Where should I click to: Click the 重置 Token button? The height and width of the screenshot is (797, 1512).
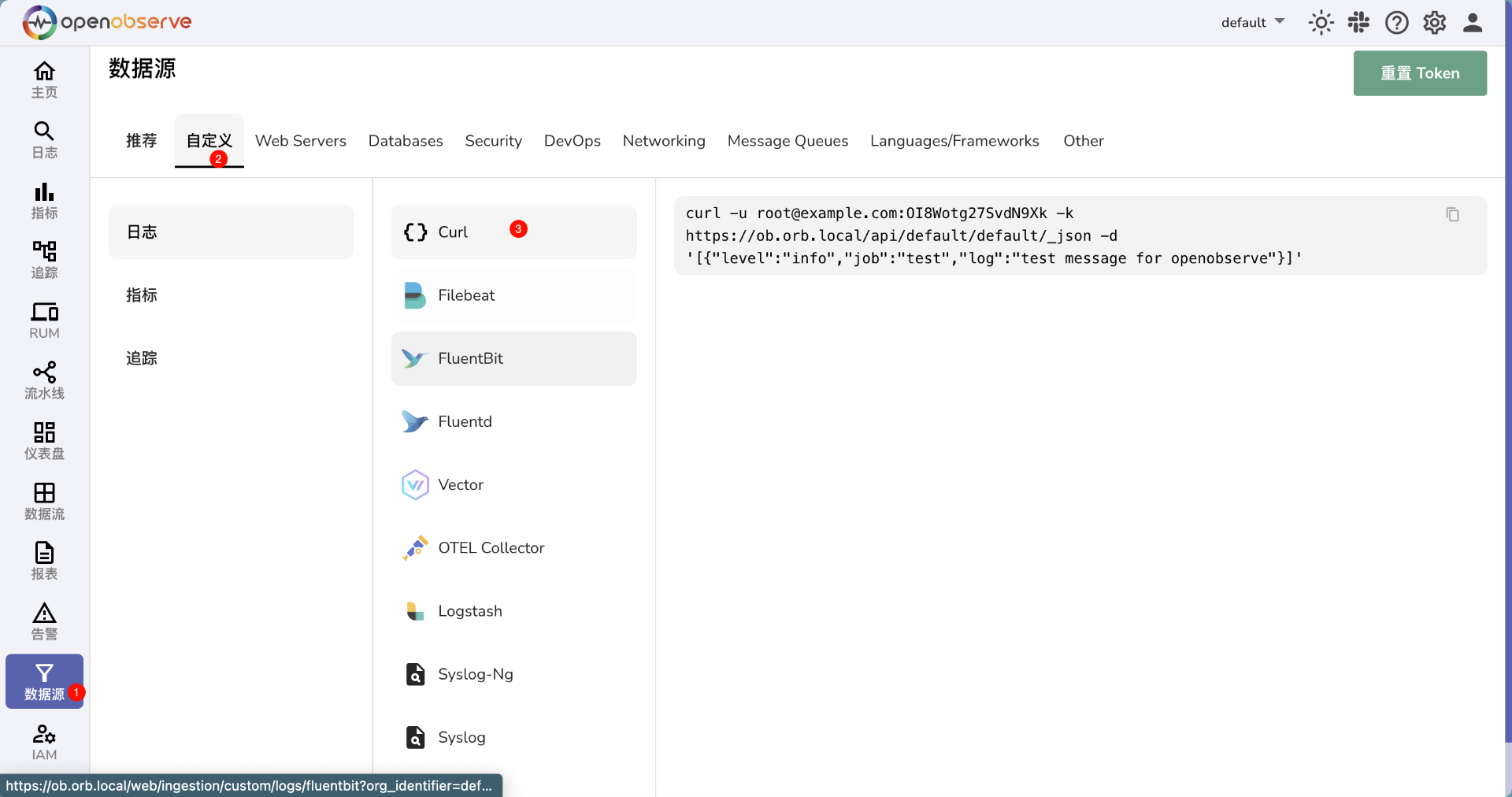tap(1419, 73)
